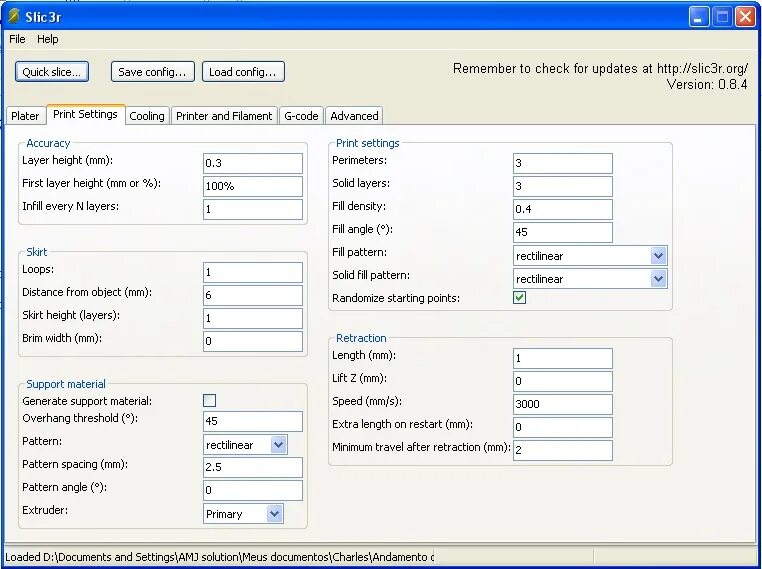Click the Pattern angle field

point(253,490)
